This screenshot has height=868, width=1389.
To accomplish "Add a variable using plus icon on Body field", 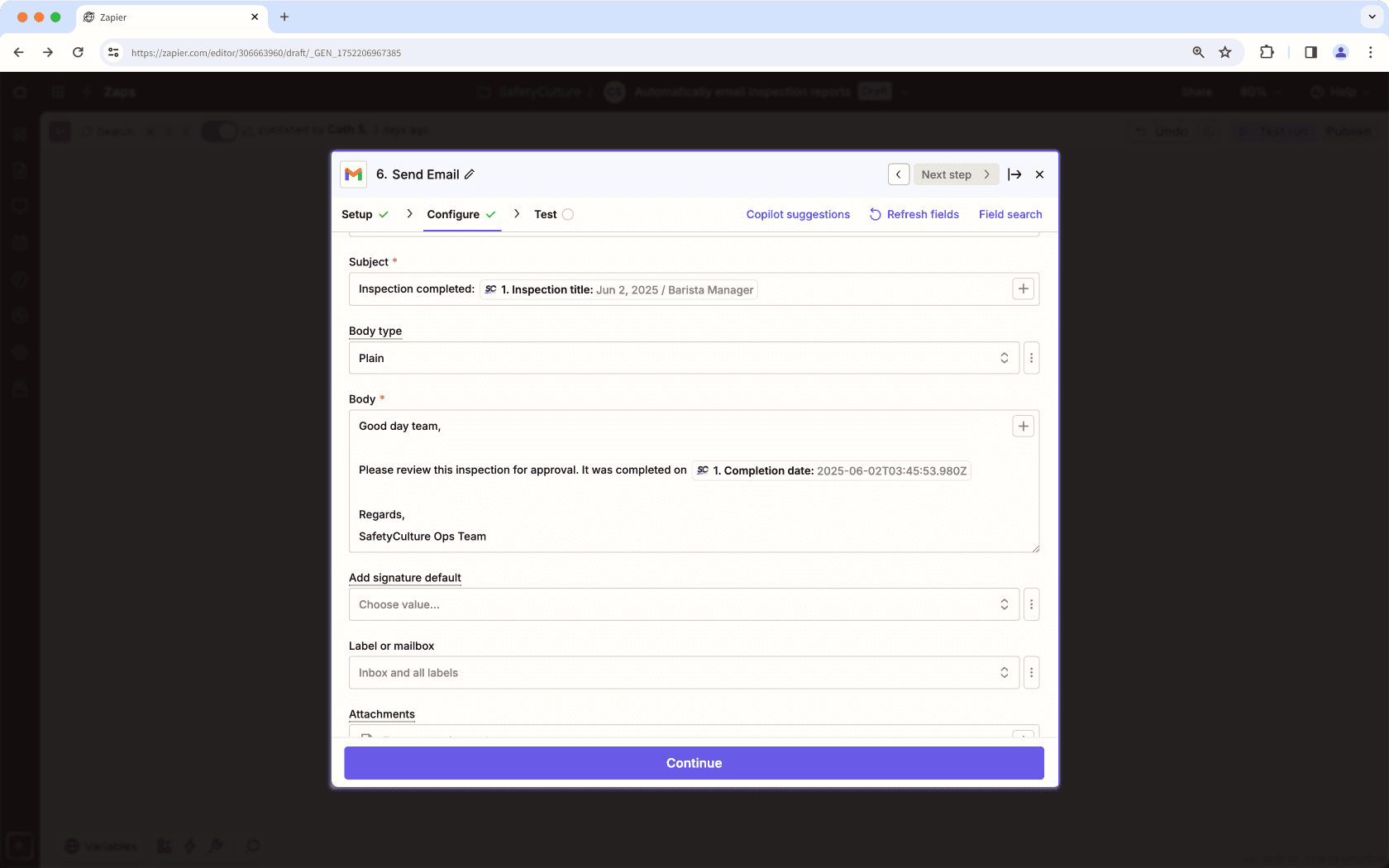I will [1023, 426].
